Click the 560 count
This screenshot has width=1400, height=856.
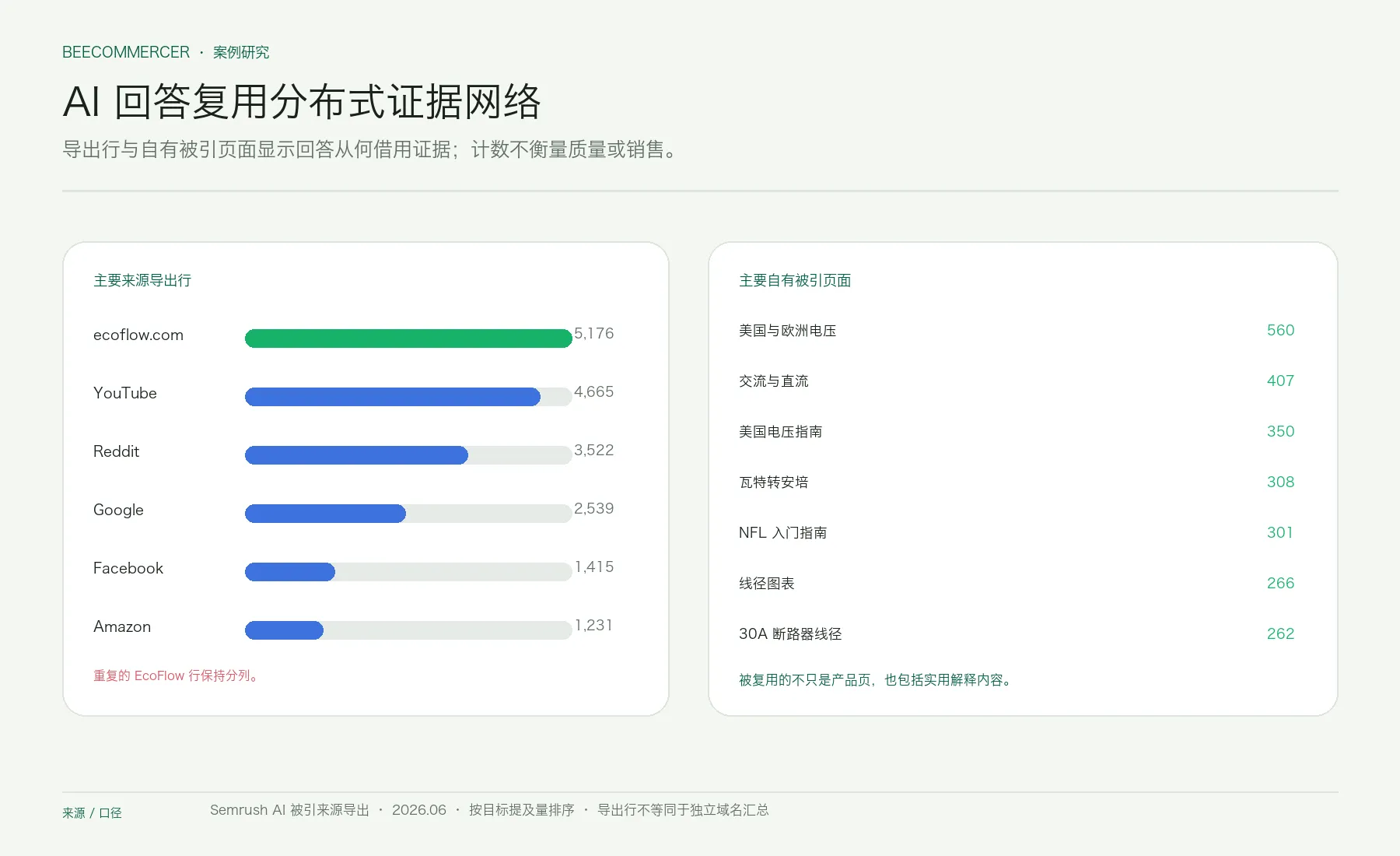pos(1280,330)
